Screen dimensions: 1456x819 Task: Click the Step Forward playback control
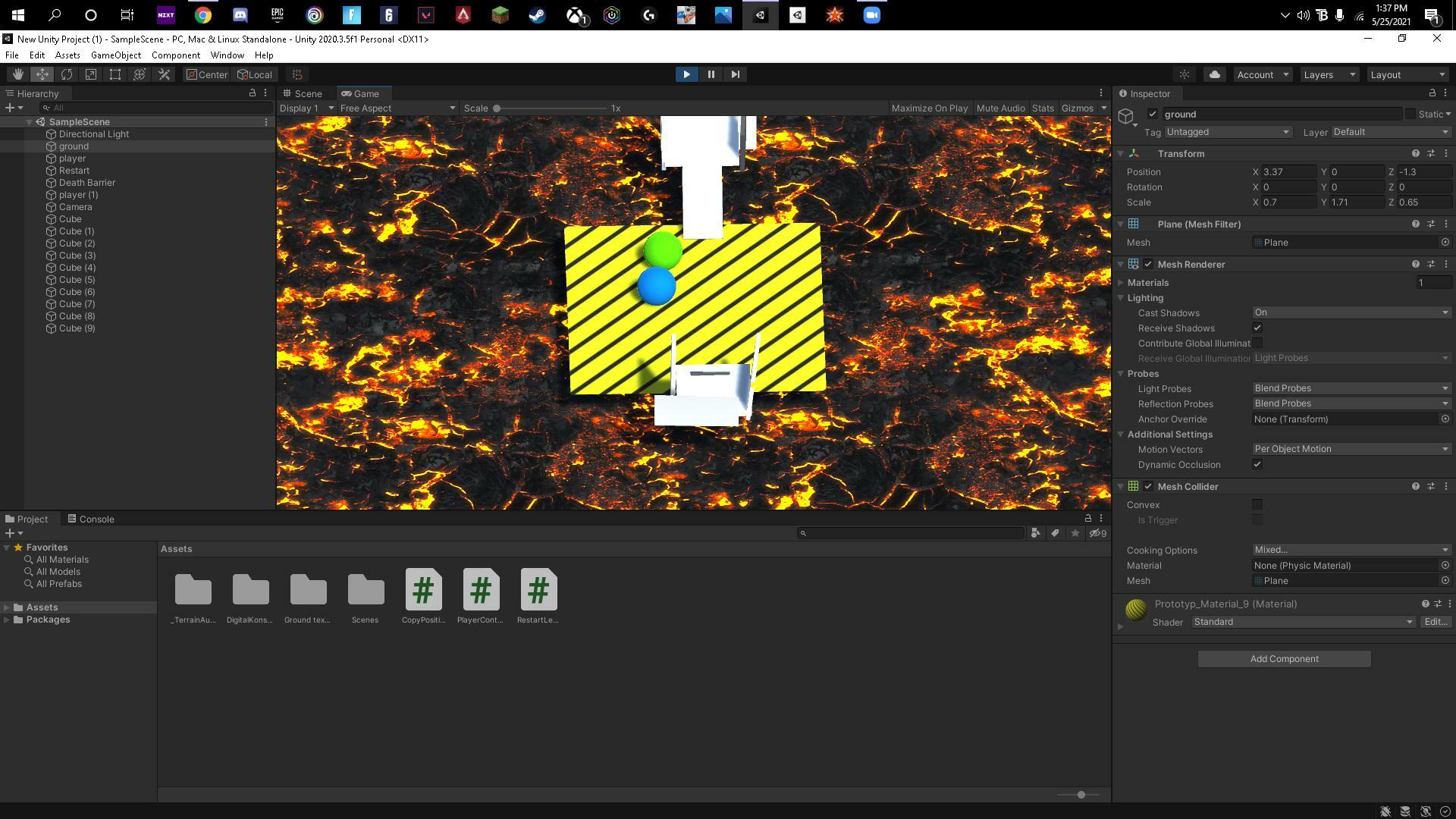(735, 73)
